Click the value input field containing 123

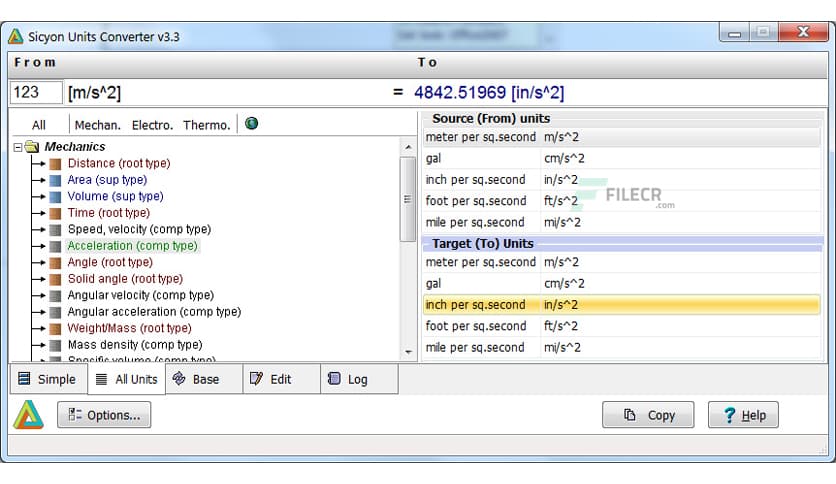click(x=36, y=92)
